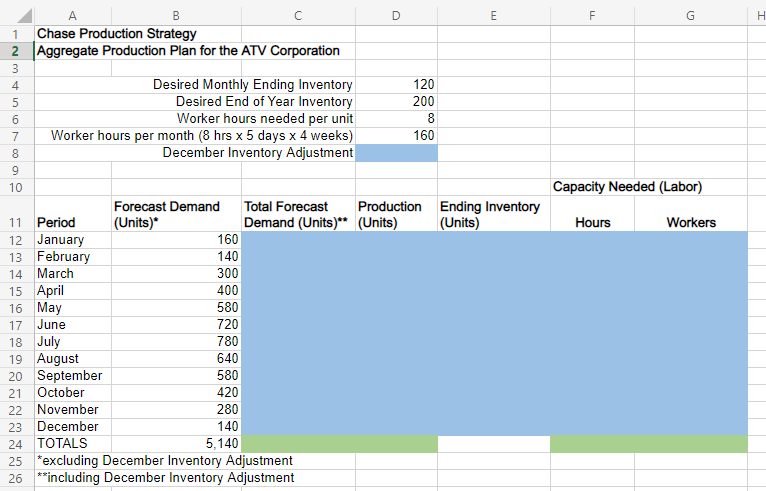Select green Total Forecast Demand totals cell

tap(298, 444)
